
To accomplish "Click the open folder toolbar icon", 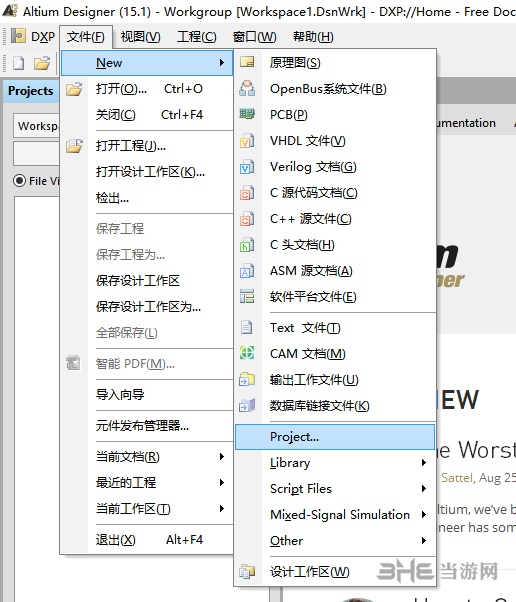I will pyautogui.click(x=42, y=63).
